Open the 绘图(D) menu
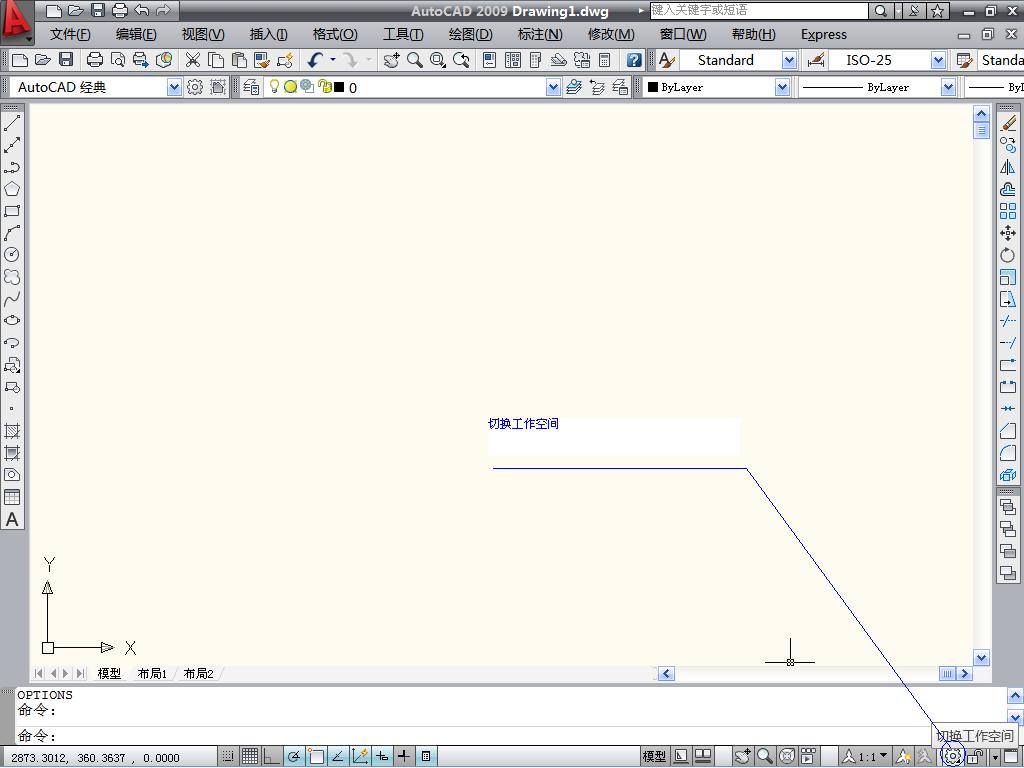1024x768 pixels. tap(470, 35)
